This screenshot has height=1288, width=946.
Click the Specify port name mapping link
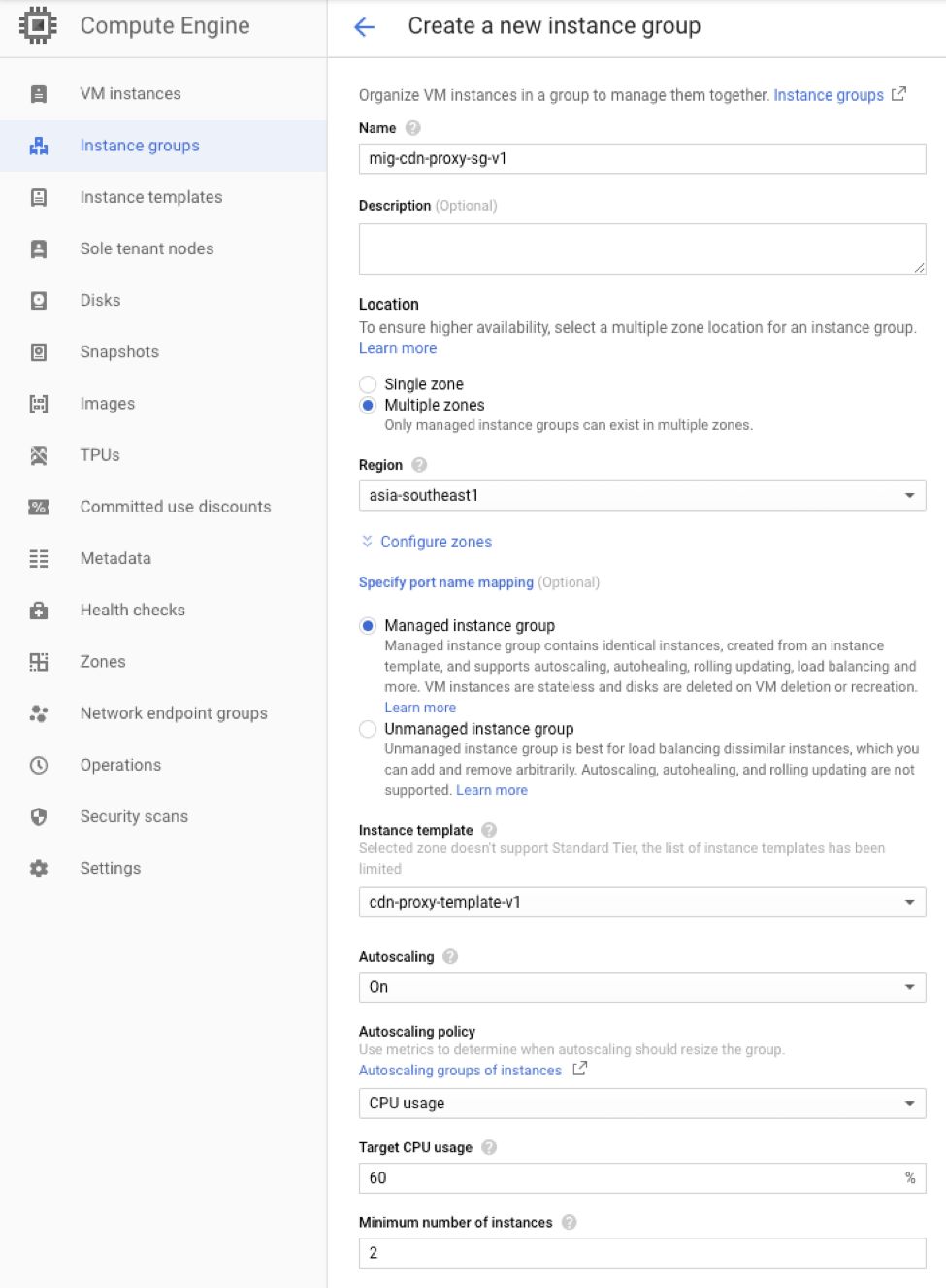[446, 582]
